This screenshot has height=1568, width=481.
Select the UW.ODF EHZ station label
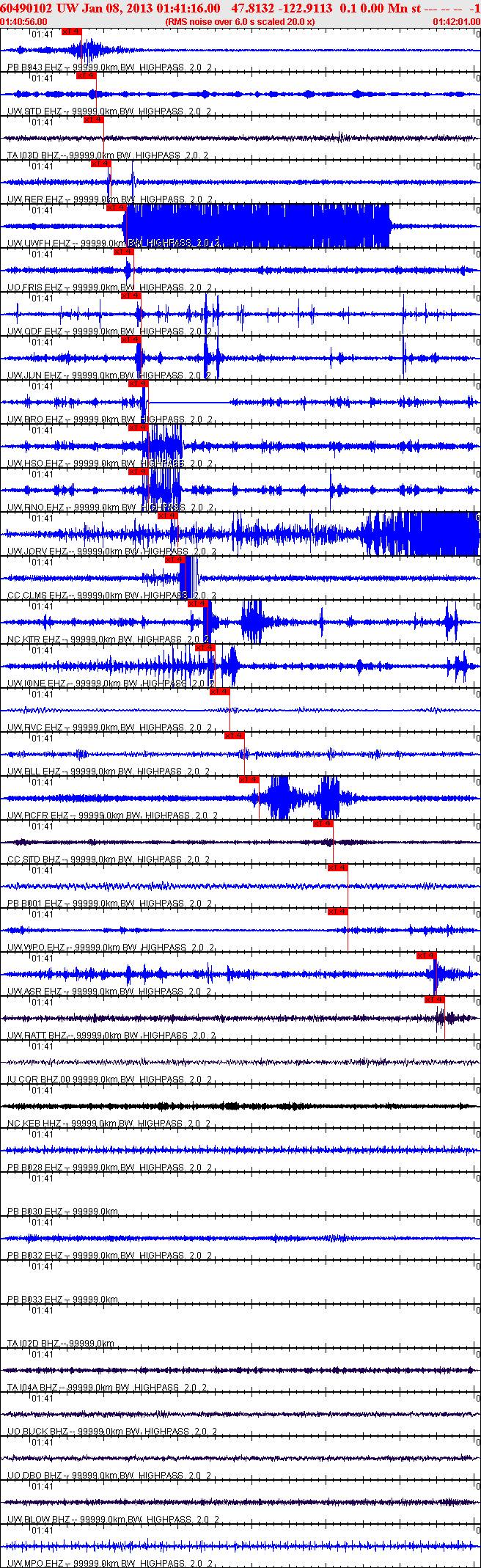pos(110,331)
